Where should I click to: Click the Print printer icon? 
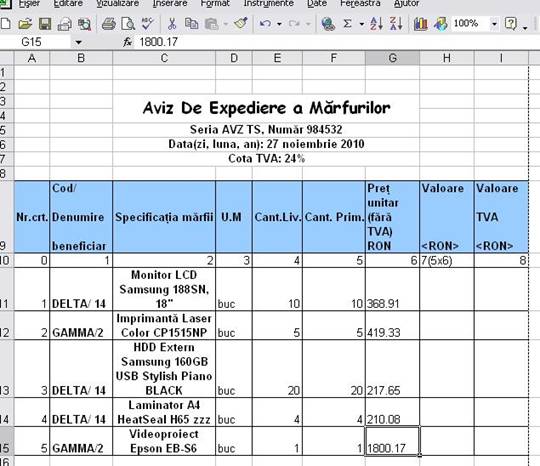(x=108, y=24)
